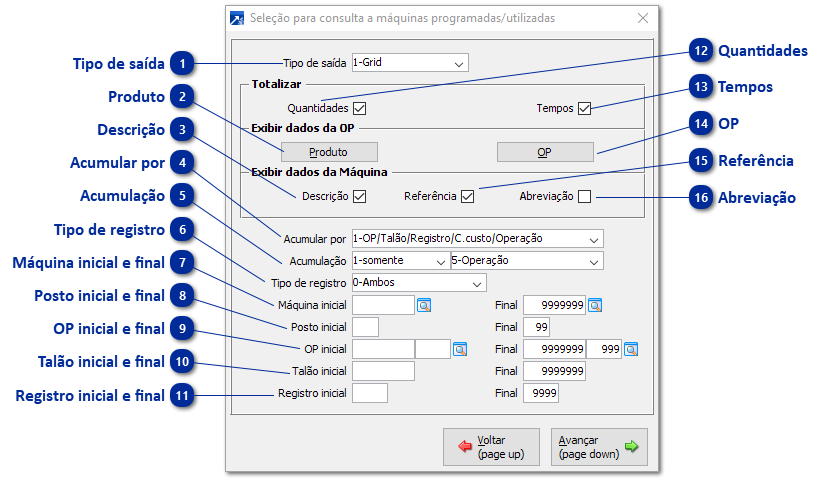Focus the Máquina Final field showing 9999999
824x483 pixels.
click(554, 305)
